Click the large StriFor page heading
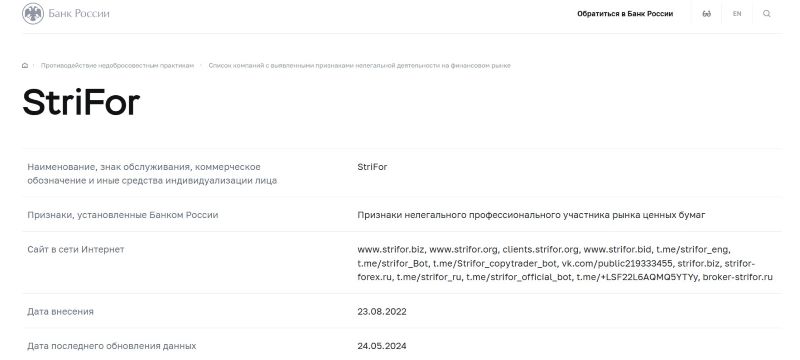The width and height of the screenshot is (800, 360). point(81,102)
